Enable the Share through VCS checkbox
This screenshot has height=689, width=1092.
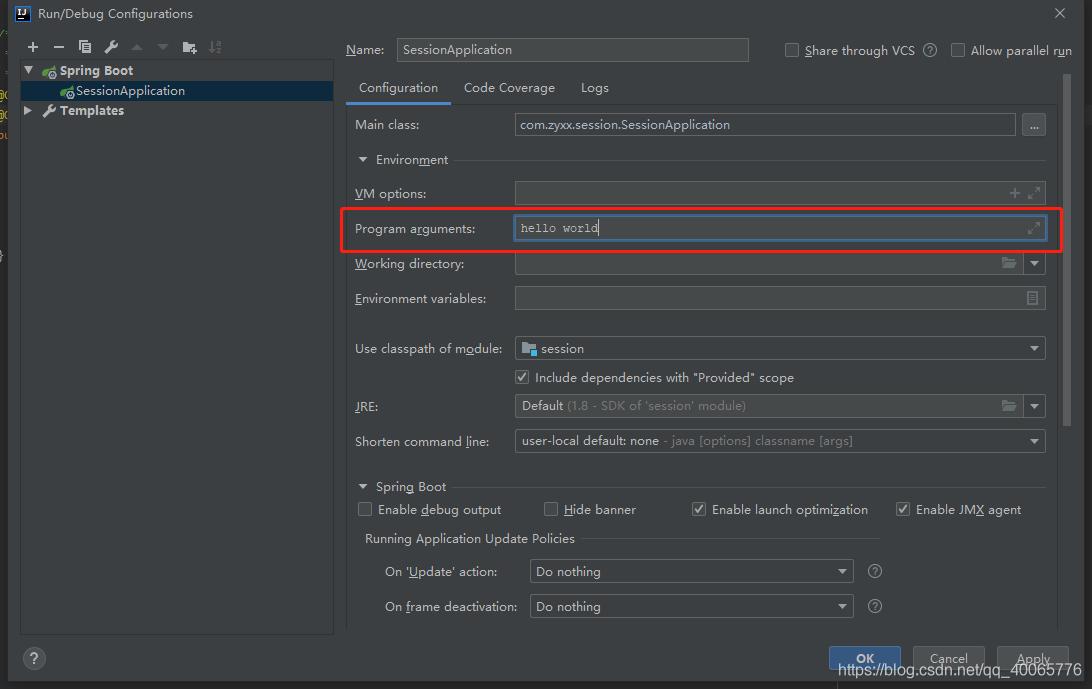(x=792, y=50)
